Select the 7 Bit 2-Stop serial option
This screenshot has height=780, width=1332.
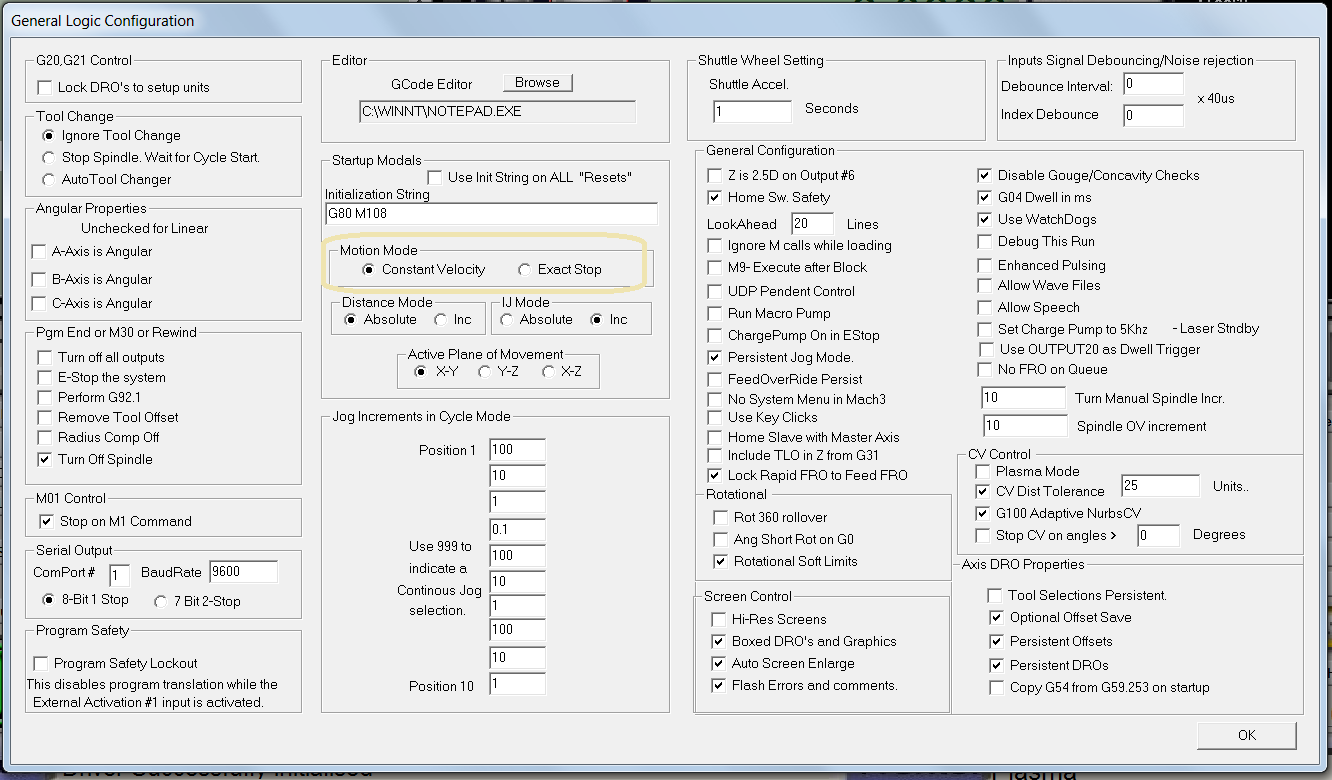tap(160, 601)
